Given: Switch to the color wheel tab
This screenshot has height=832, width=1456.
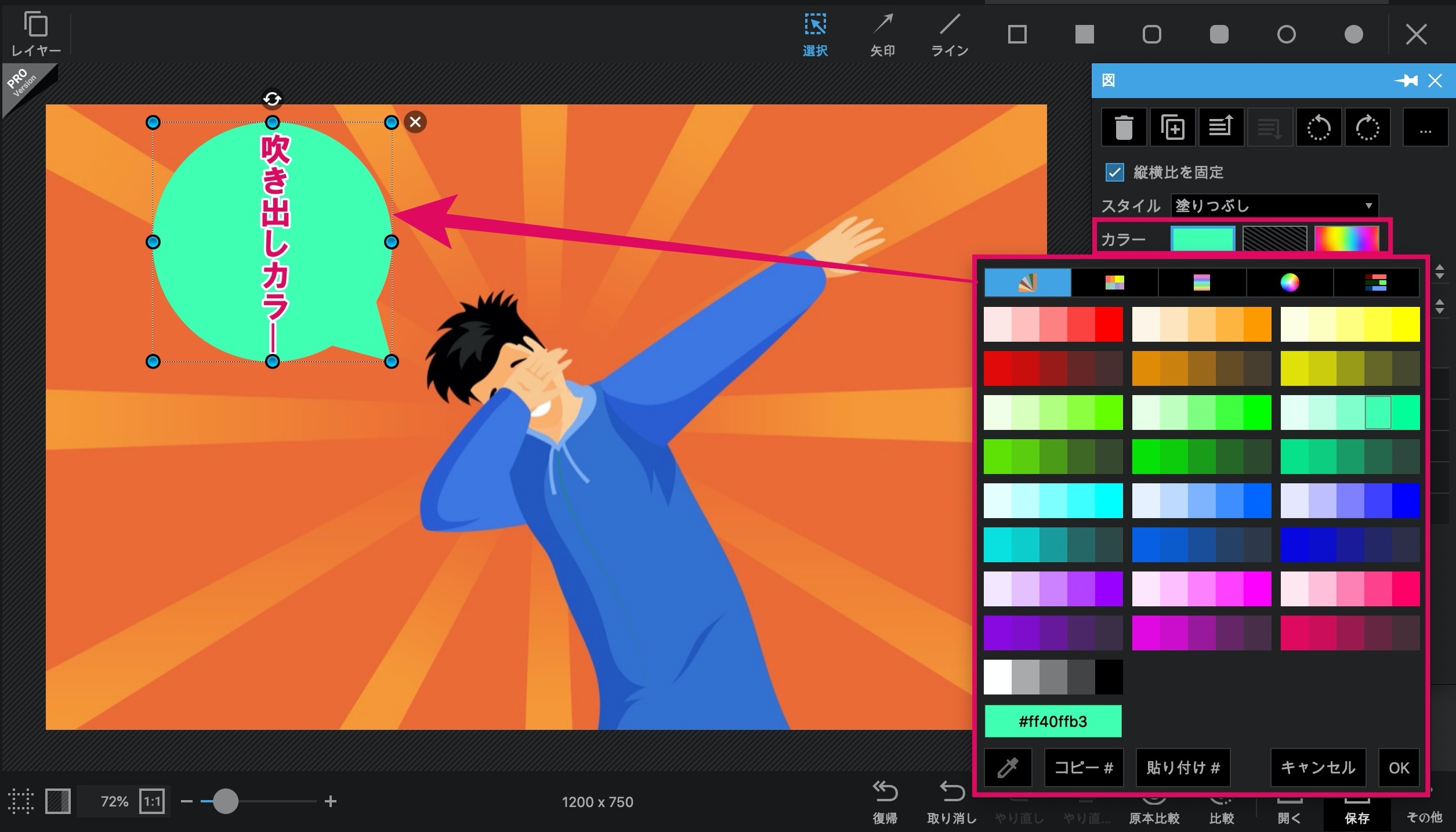Looking at the screenshot, I should [1290, 283].
